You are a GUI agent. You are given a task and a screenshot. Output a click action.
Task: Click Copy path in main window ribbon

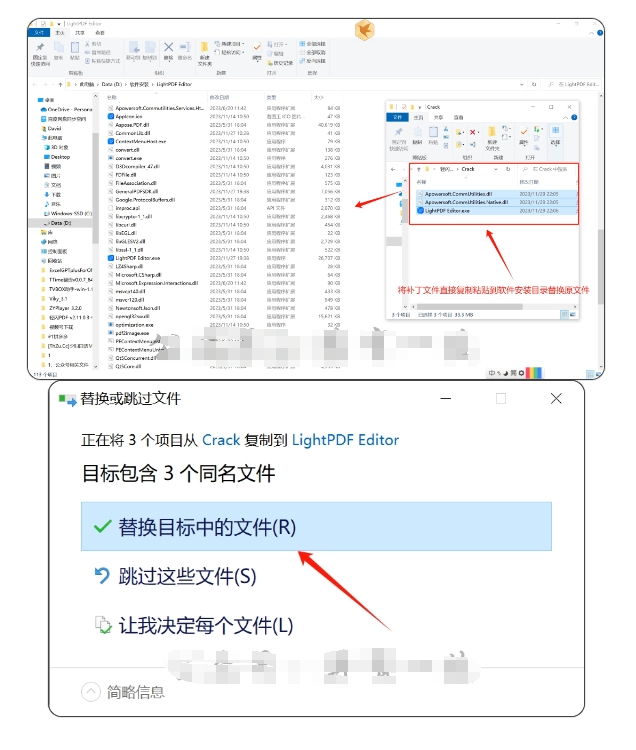tap(98, 52)
